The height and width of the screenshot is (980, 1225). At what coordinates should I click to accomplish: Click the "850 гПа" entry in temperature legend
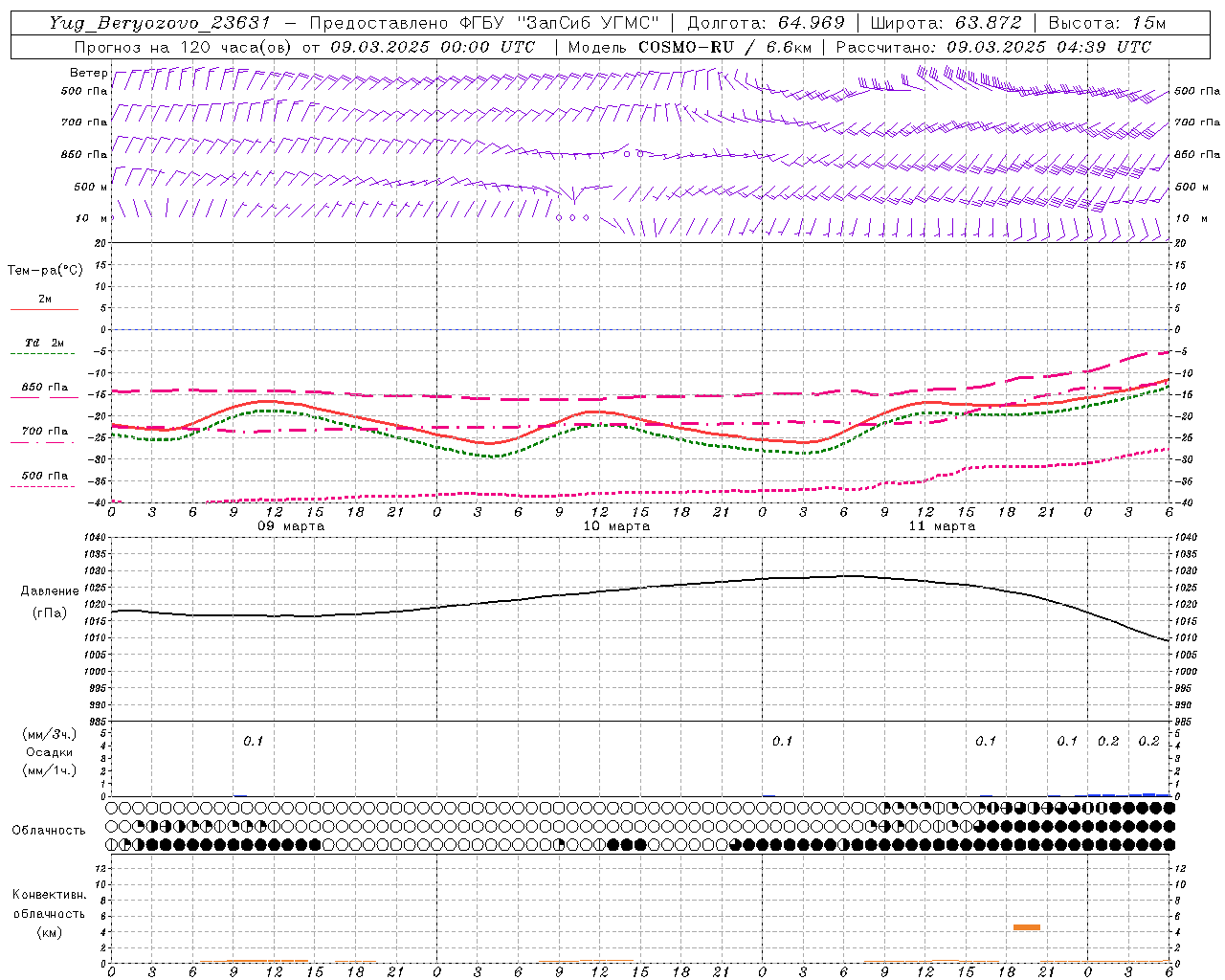tap(45, 388)
